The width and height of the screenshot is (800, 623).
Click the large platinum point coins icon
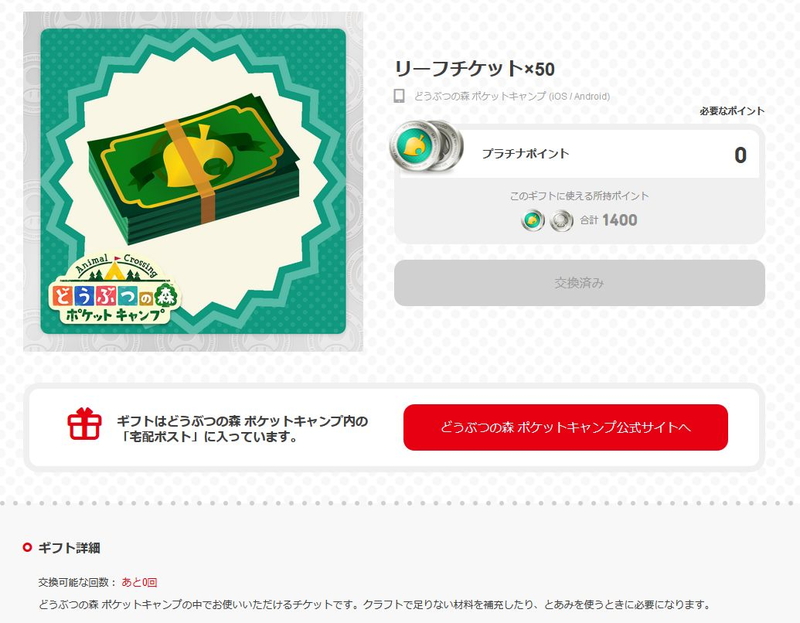point(427,146)
